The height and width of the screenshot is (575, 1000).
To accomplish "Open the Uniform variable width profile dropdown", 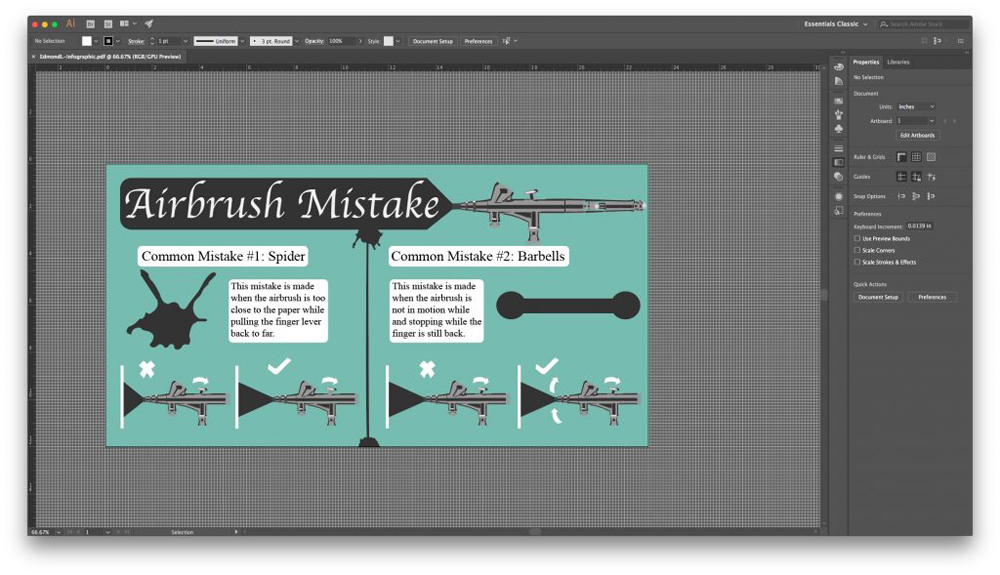I will pyautogui.click(x=242, y=41).
